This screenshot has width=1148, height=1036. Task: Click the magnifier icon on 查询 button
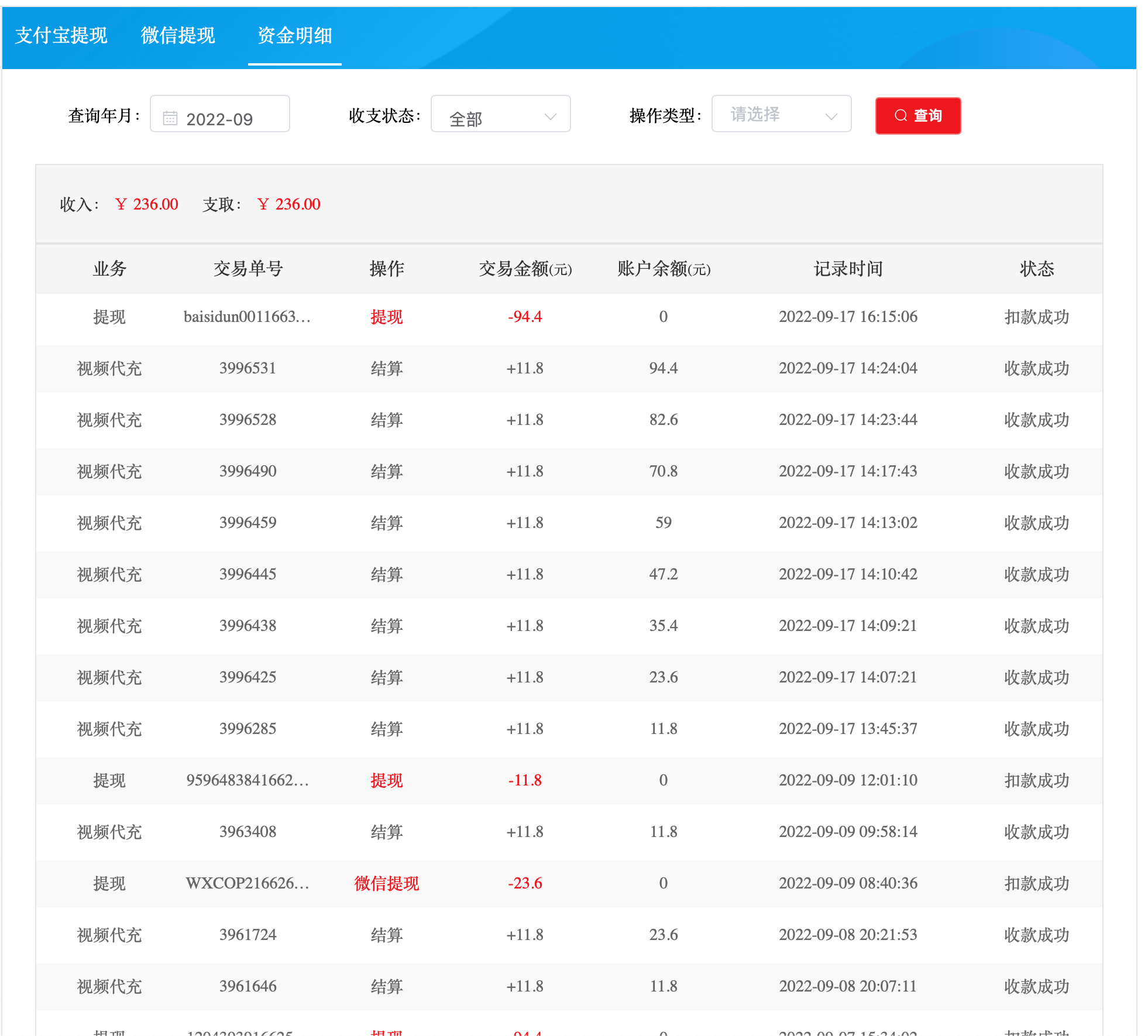pos(901,115)
